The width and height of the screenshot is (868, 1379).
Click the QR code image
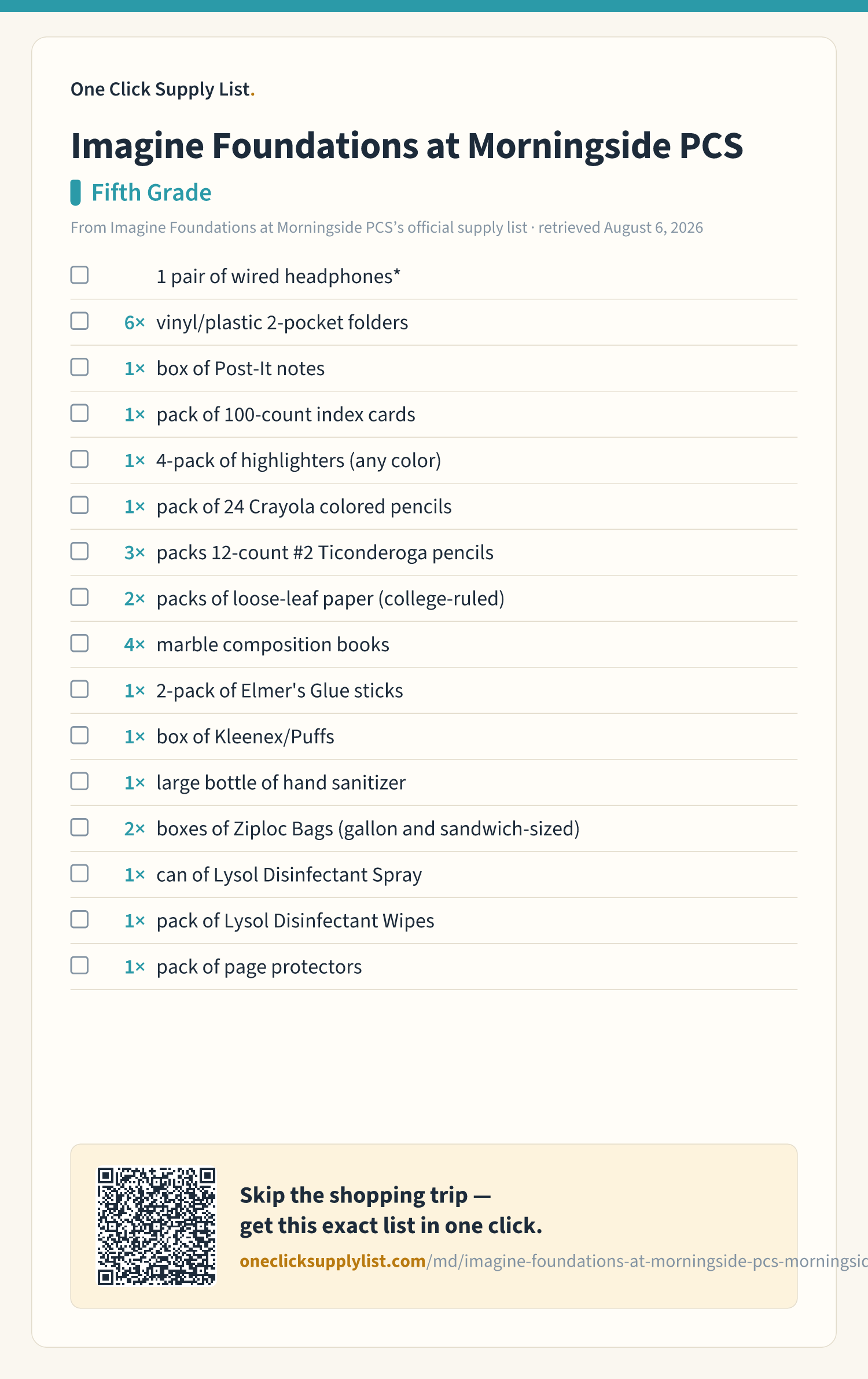tap(156, 1226)
